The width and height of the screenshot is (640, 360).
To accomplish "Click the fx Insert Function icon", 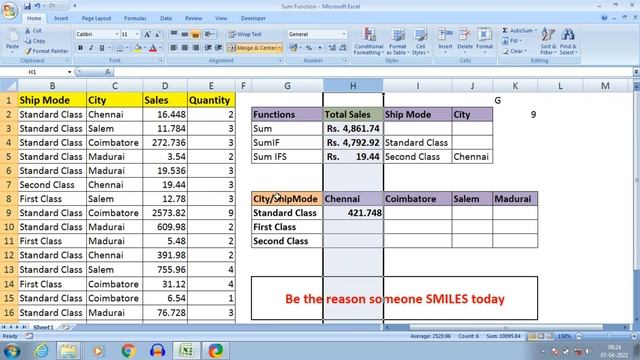I will (x=108, y=72).
